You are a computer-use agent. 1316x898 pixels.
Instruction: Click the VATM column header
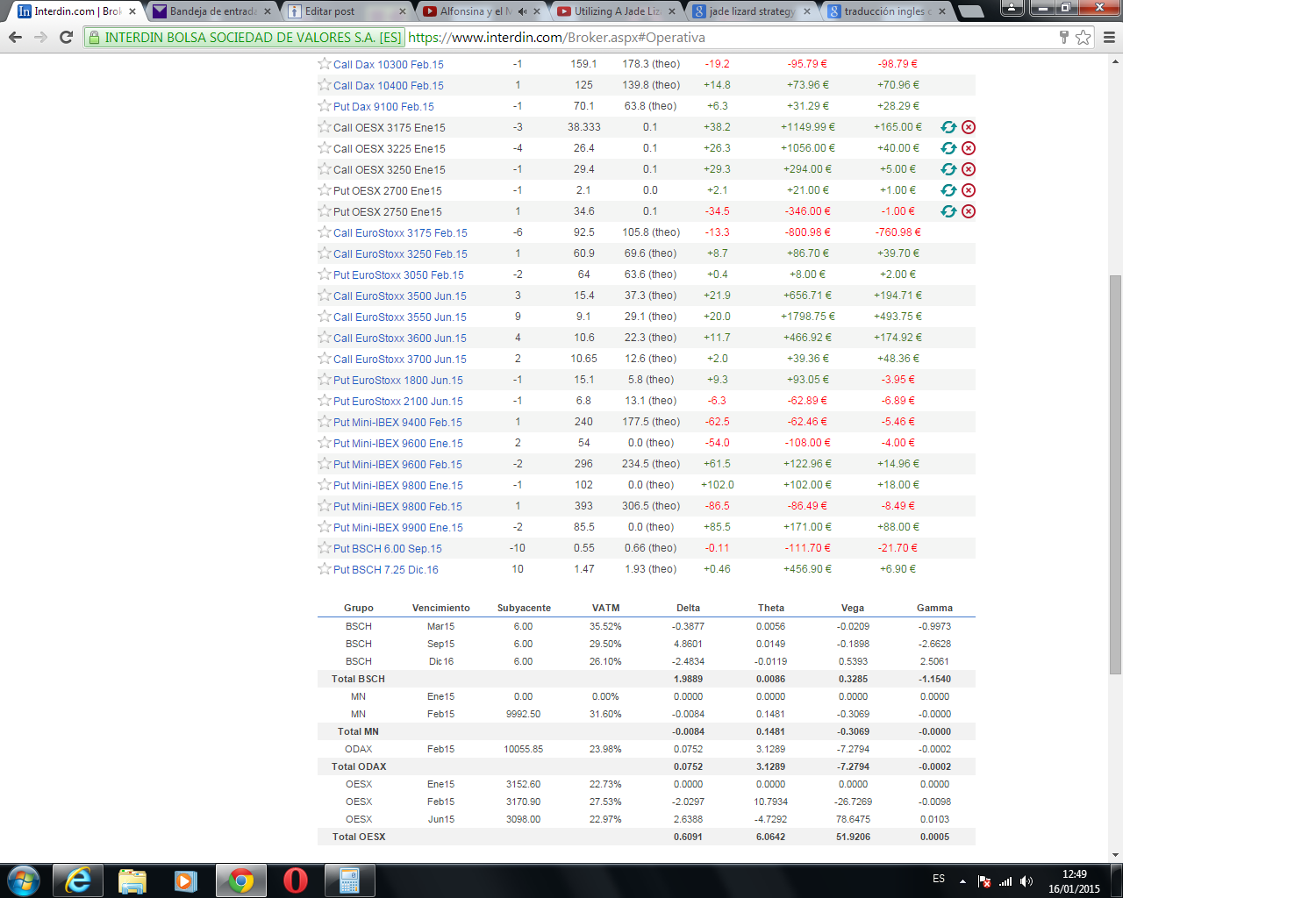(605, 608)
